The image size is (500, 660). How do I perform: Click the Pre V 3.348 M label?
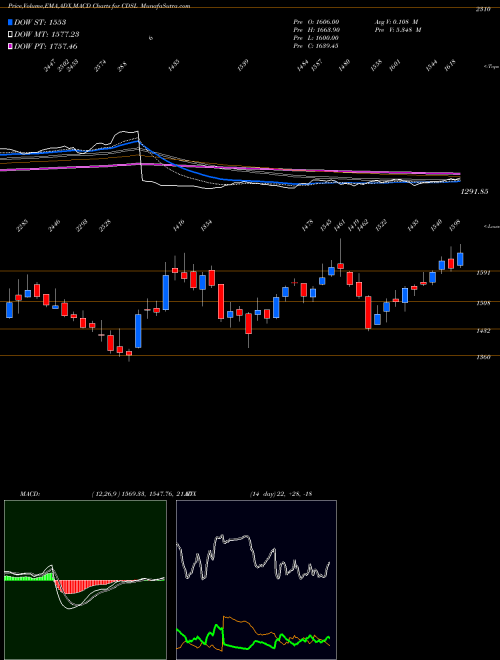(x=398, y=30)
